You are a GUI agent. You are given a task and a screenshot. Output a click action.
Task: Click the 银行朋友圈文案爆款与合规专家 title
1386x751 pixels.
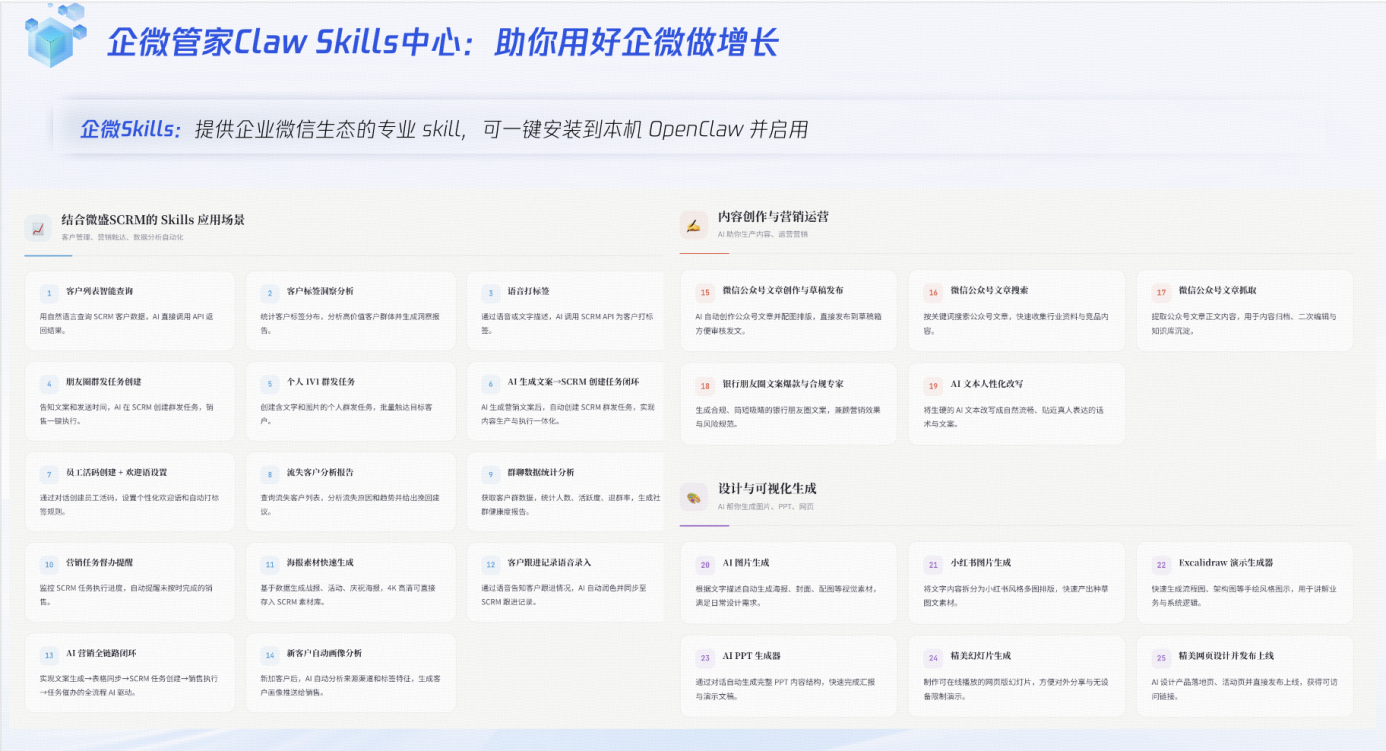(783, 383)
